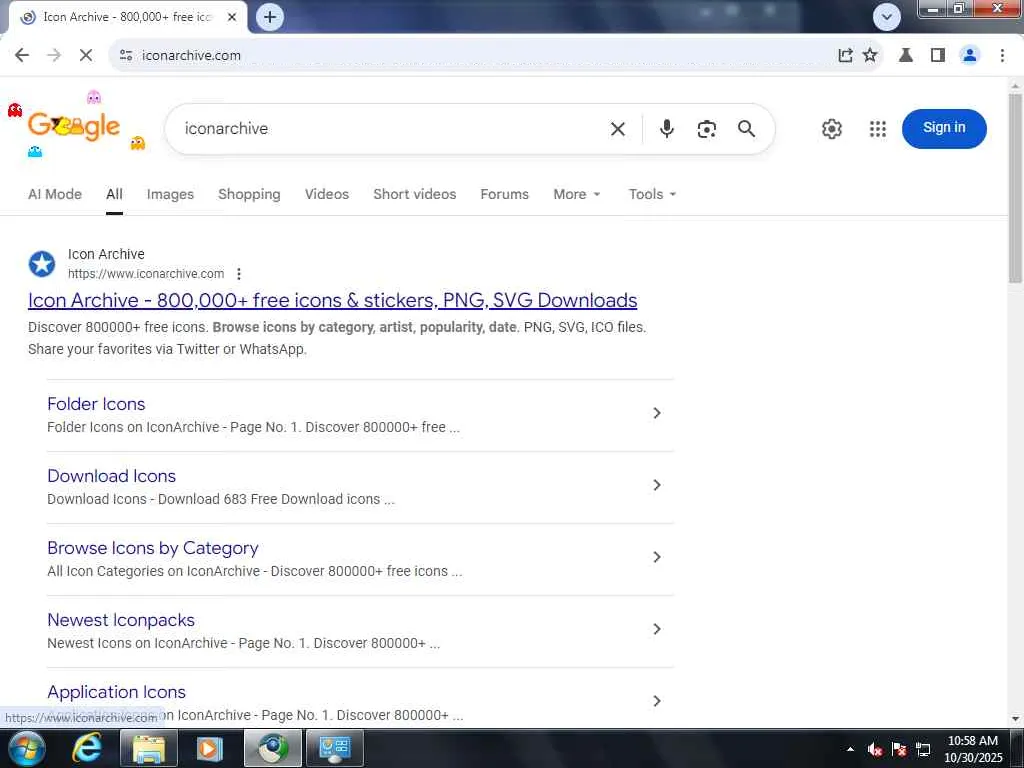Click the Sign in button
The image size is (1024, 768).
click(944, 129)
